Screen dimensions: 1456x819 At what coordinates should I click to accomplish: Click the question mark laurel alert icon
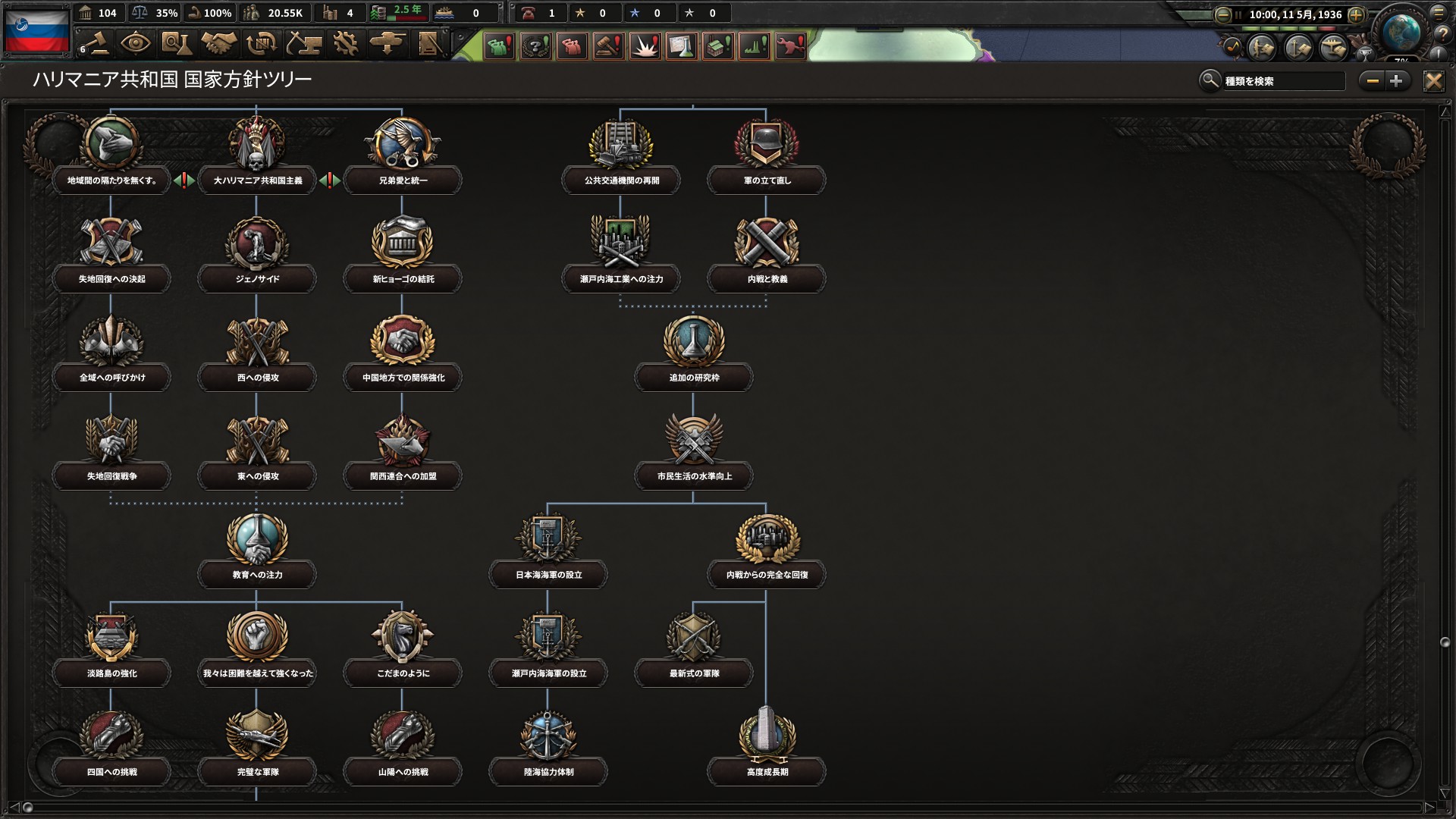[535, 46]
